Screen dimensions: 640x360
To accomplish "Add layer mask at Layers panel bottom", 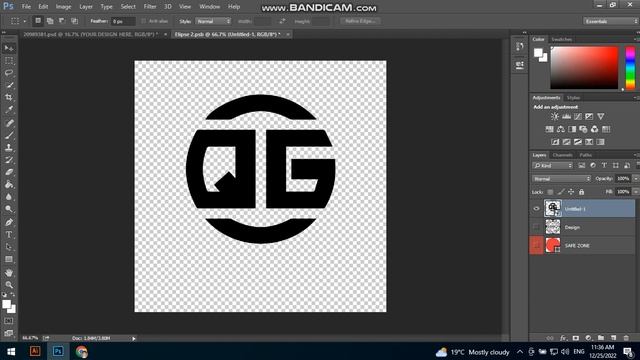I will pos(576,338).
